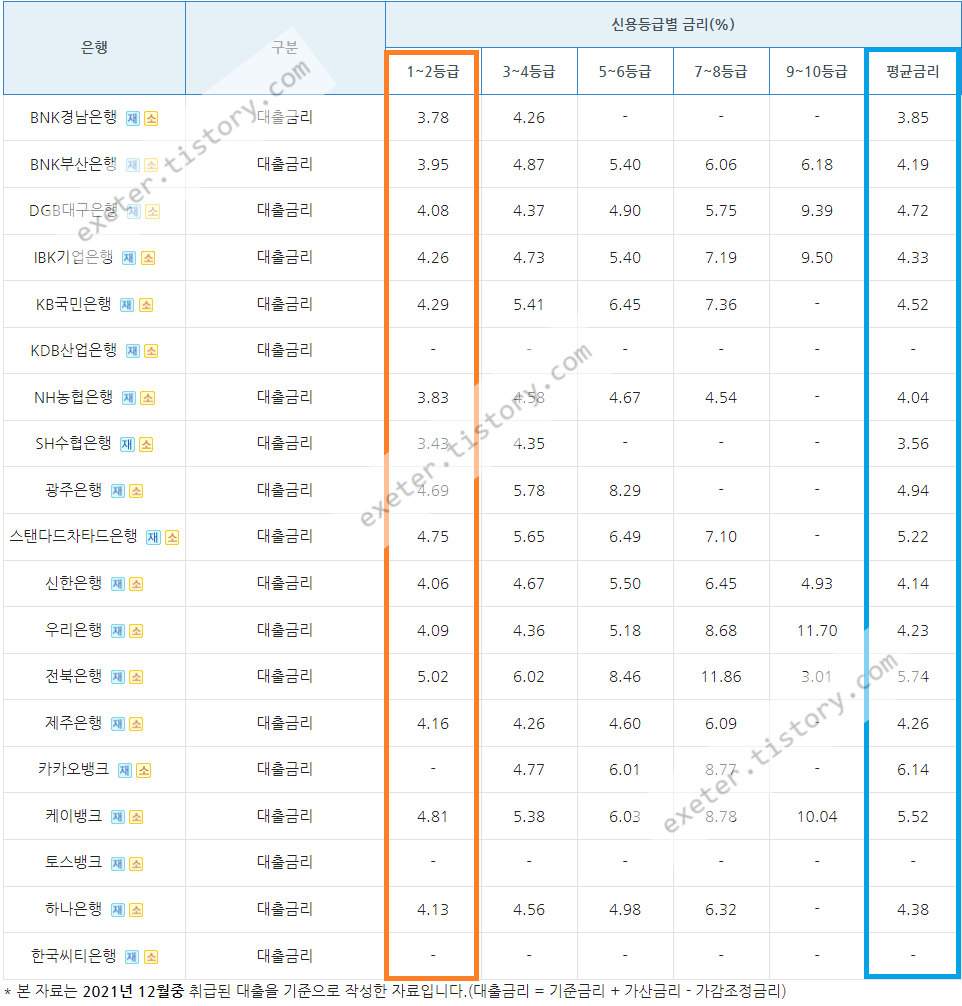The height and width of the screenshot is (1006, 962).
Task: Click the blue 재 icon beside IBK기업은행
Action: tap(129, 258)
